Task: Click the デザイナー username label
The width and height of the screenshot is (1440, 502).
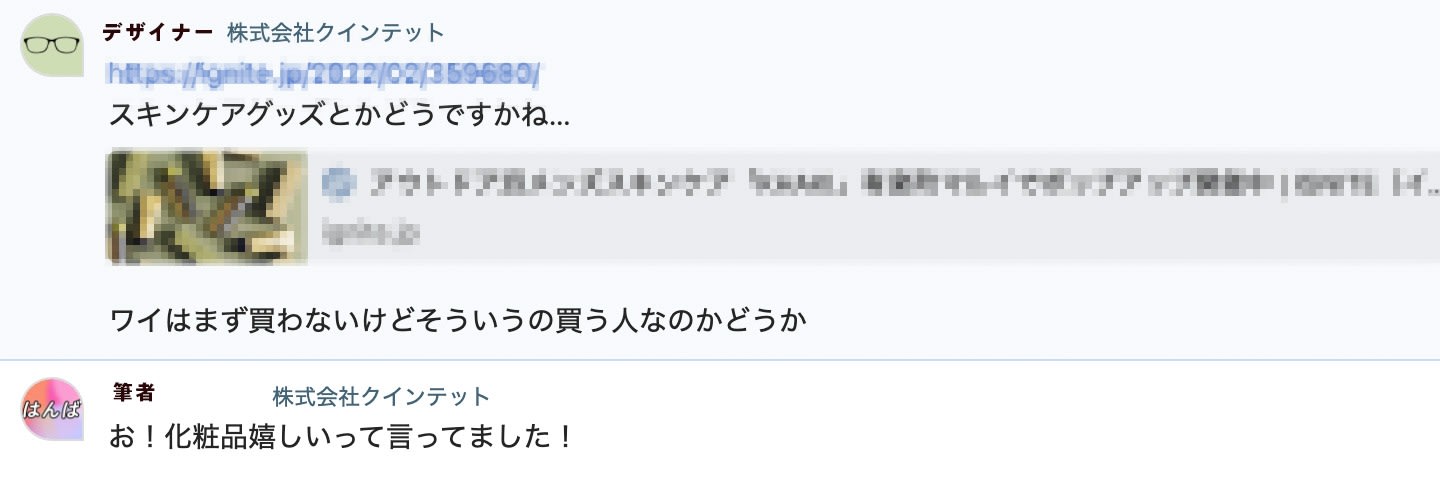Action: 158,32
